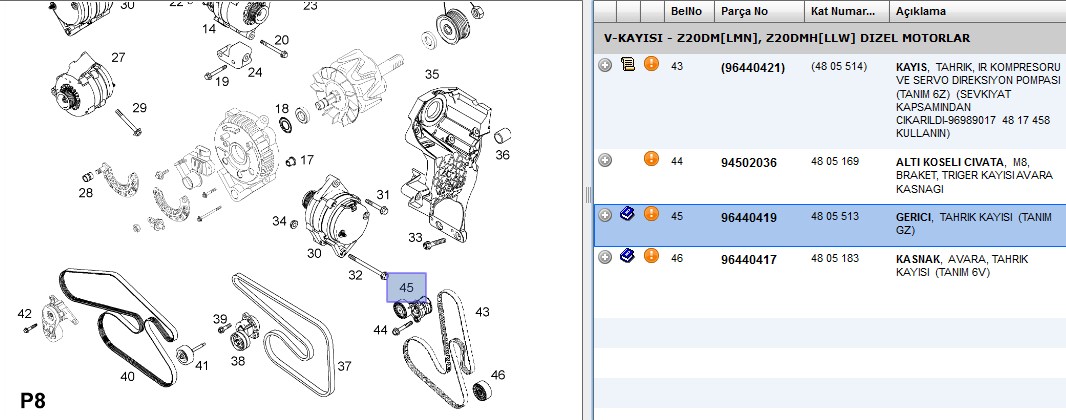Click catalog number 48 05 183
Screen dimensions: 1066x420
pyautogui.click(x=835, y=258)
